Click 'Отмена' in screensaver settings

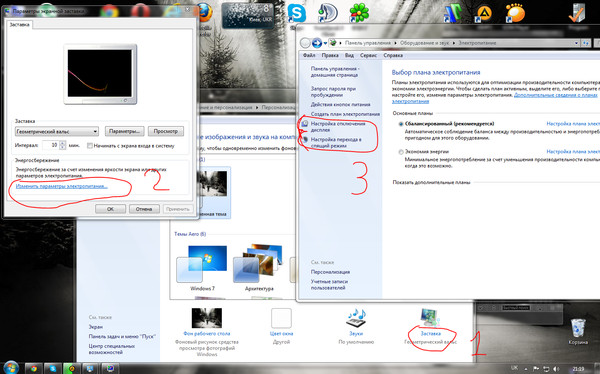click(x=144, y=209)
